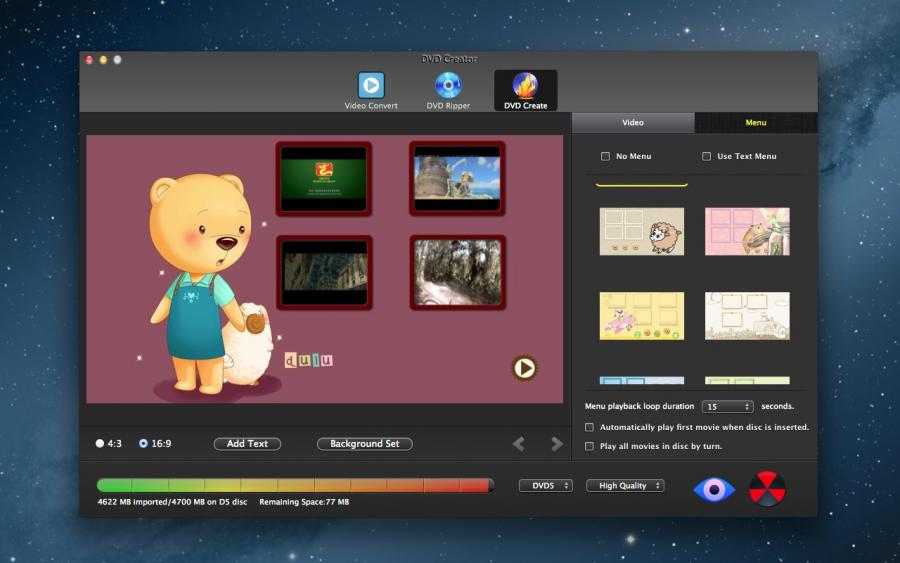The width and height of the screenshot is (900, 563).
Task: Select the 4:3 aspect ratio
Action: pyautogui.click(x=100, y=443)
